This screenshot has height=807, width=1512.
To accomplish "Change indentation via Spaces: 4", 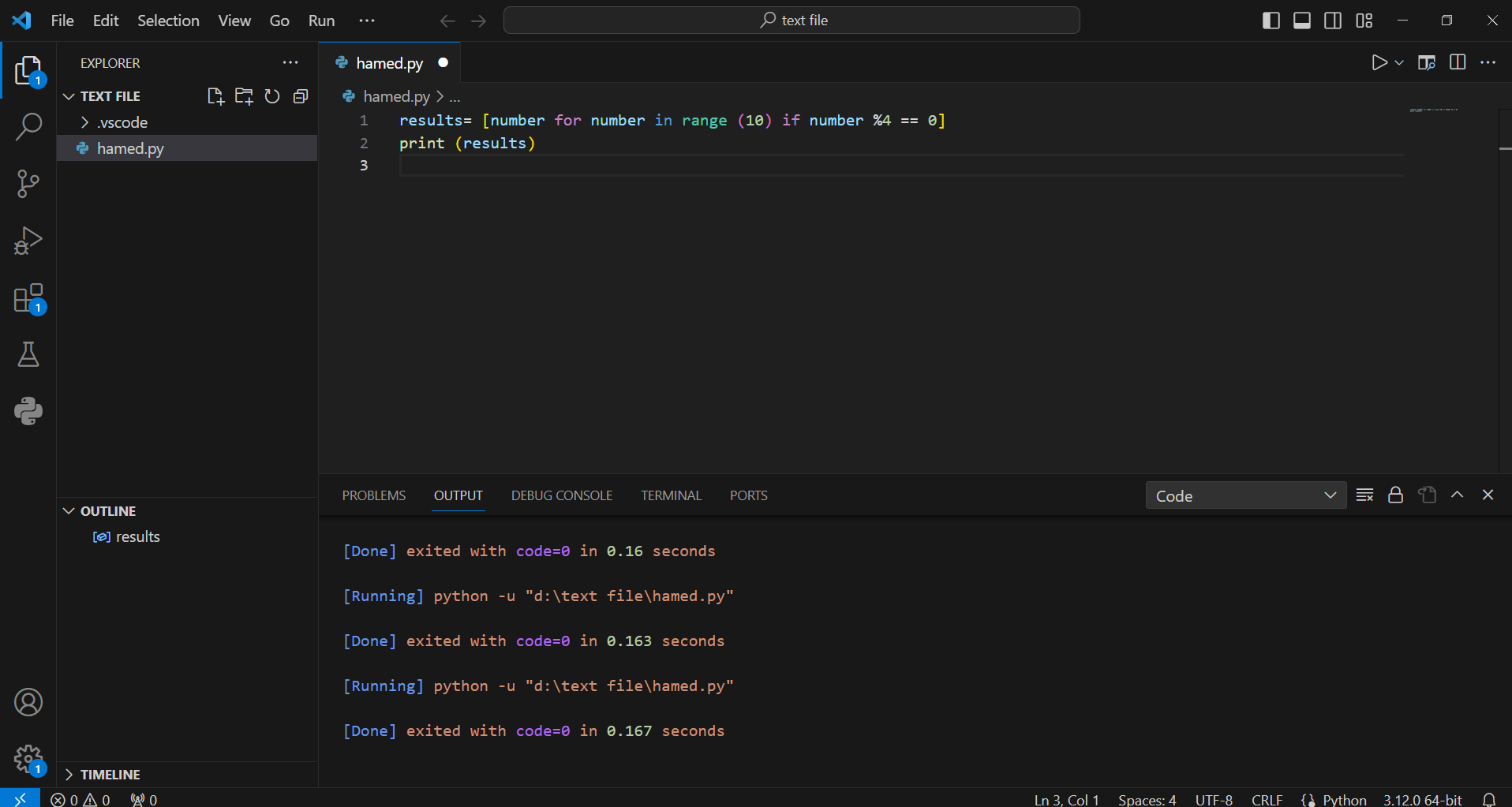I will (1147, 799).
